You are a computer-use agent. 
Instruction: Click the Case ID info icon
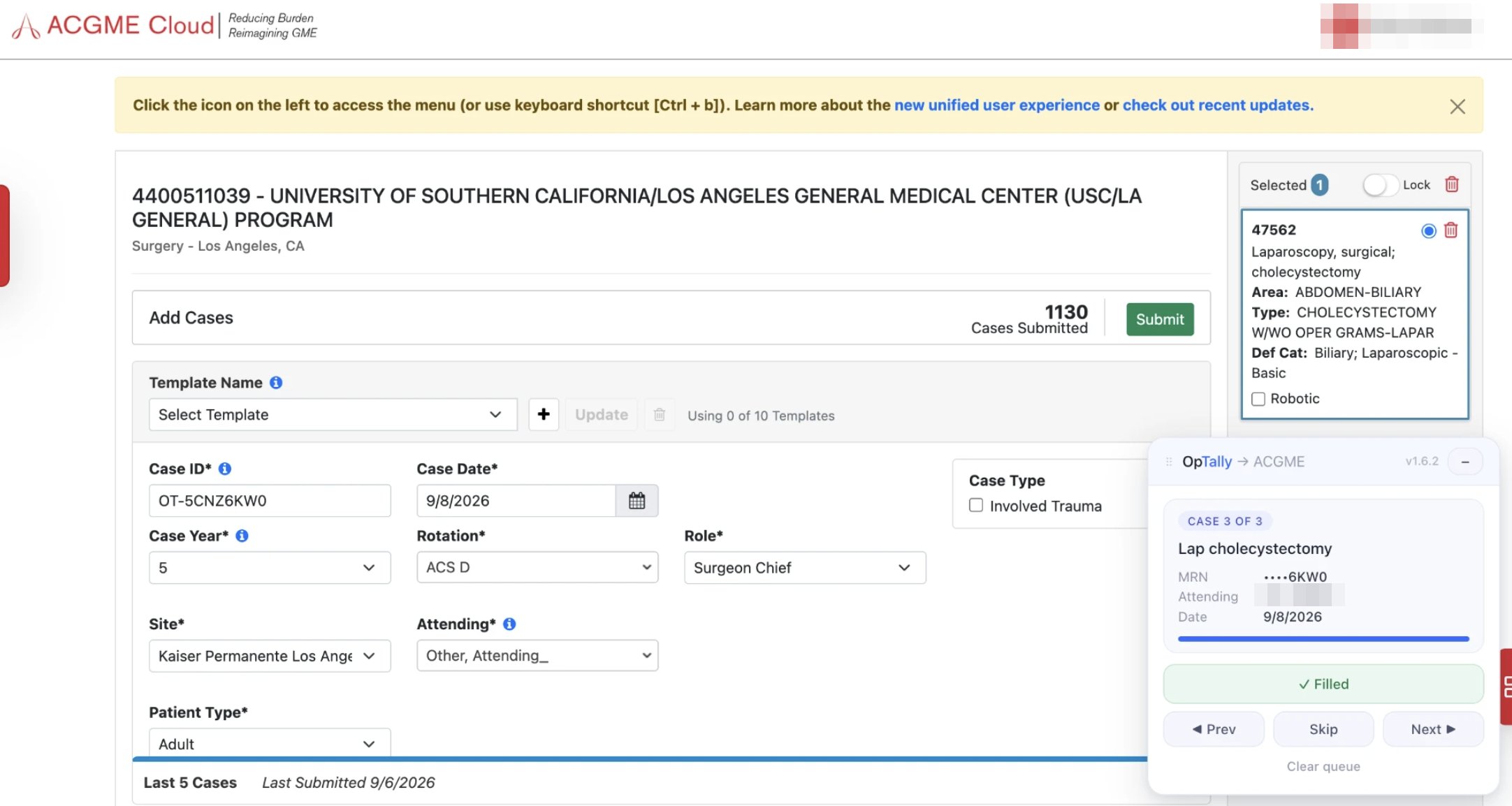click(x=224, y=469)
